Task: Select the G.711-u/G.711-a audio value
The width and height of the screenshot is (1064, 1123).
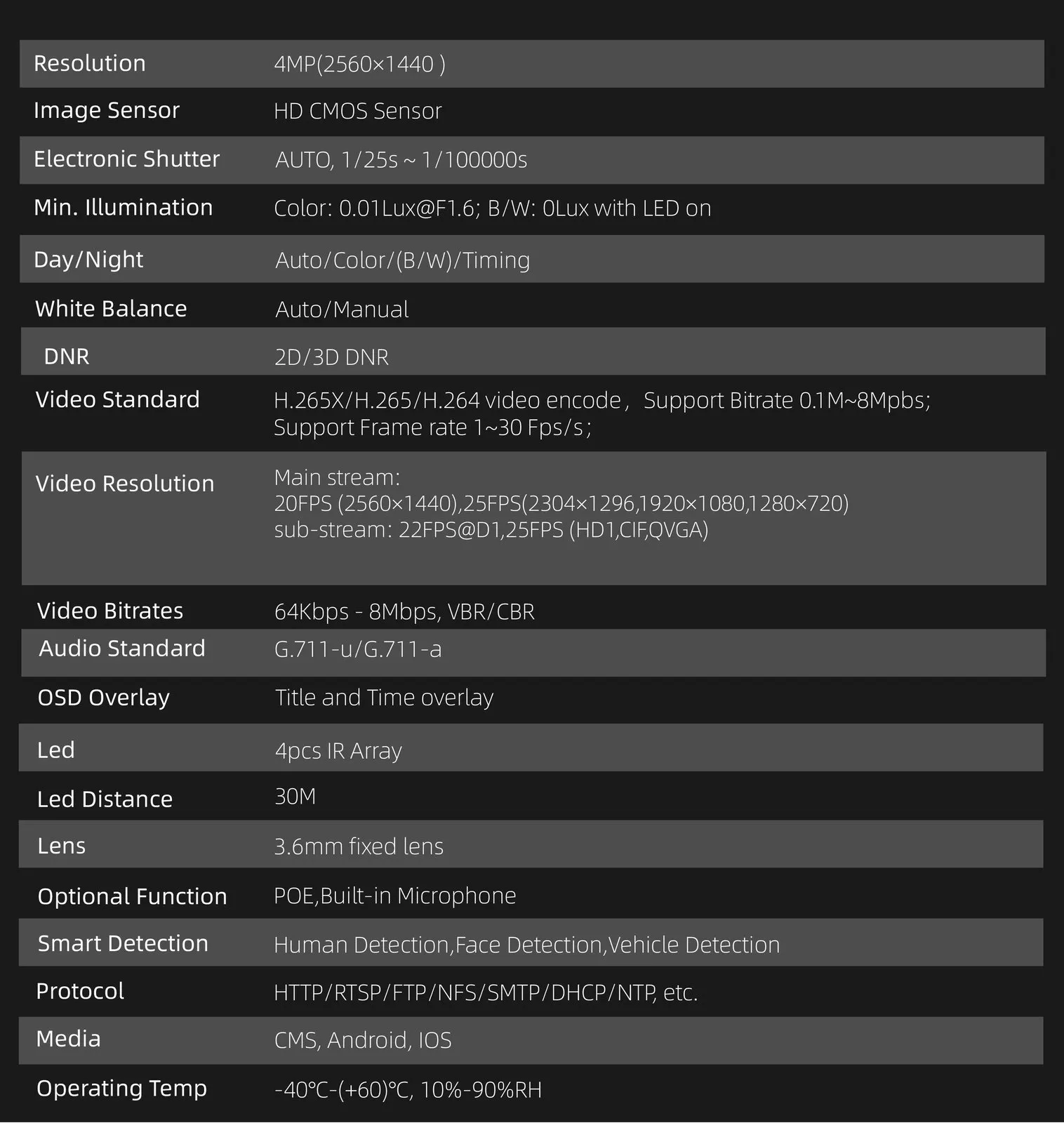Action: click(358, 649)
